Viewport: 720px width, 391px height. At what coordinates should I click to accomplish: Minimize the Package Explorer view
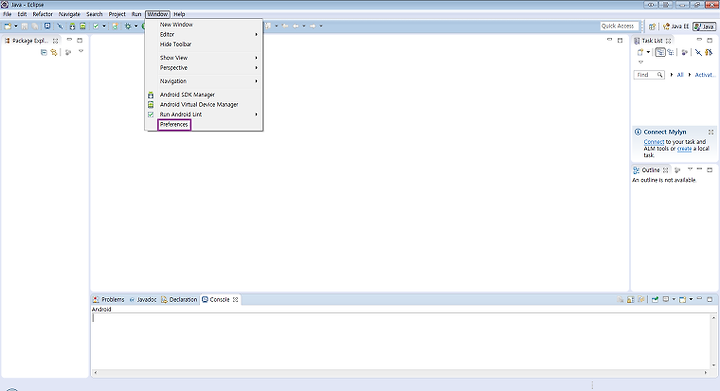tap(69, 39)
